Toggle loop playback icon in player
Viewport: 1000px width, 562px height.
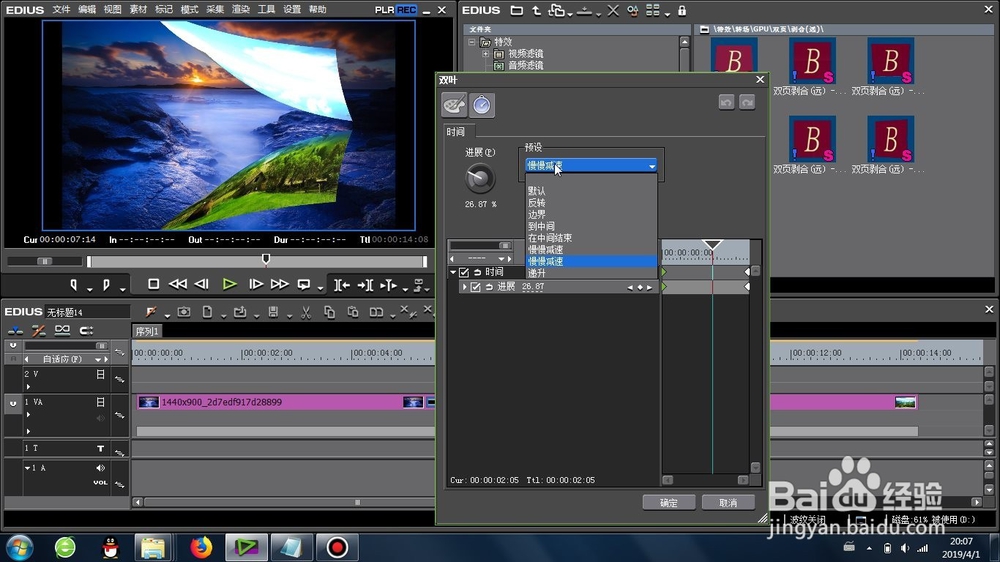coord(304,285)
